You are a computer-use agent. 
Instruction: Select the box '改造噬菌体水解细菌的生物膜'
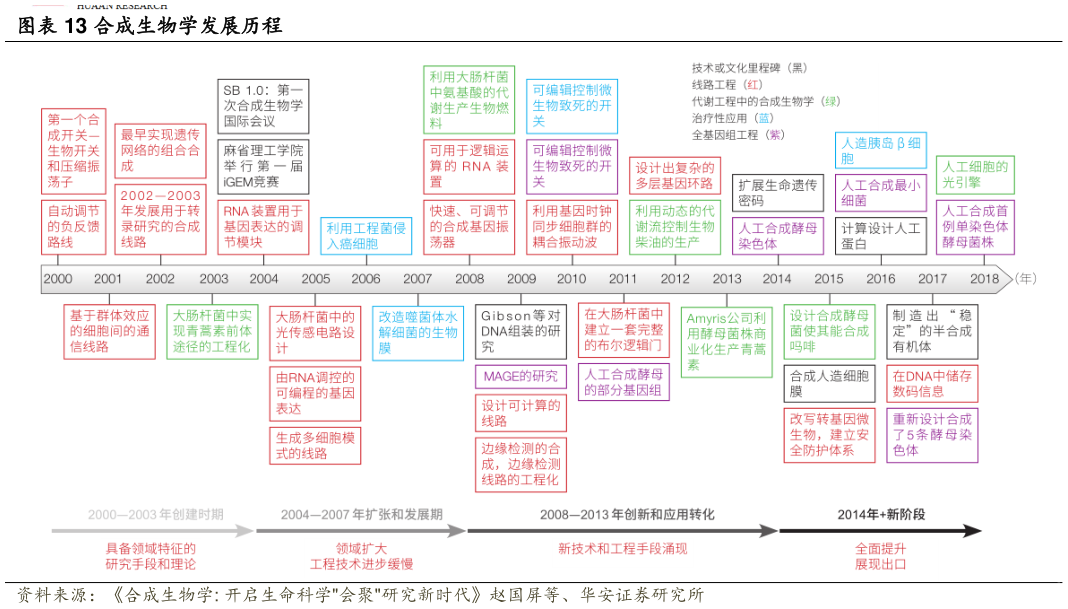(x=418, y=332)
